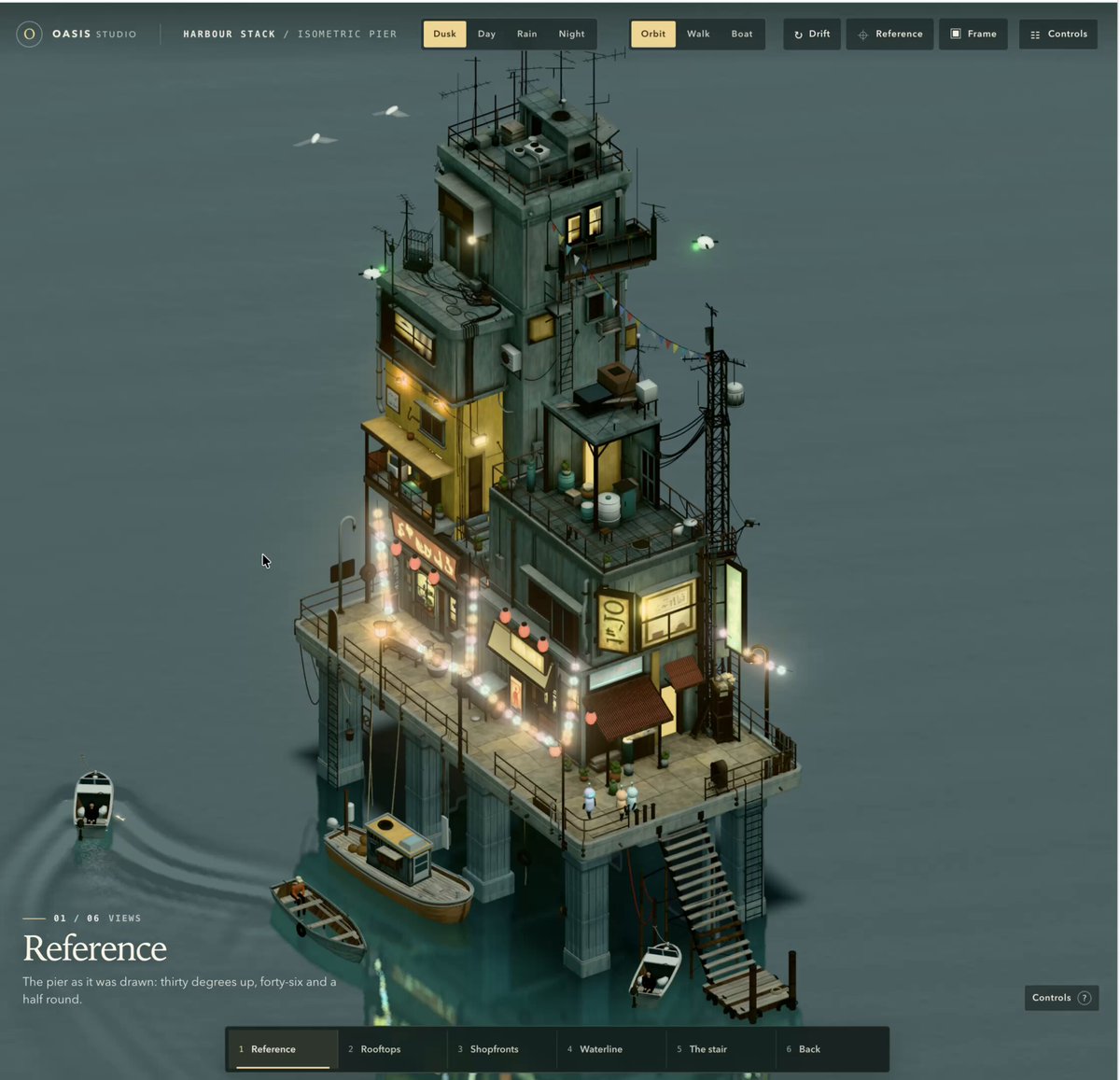This screenshot has height=1080, width=1120.
Task: Open the view tab 4 Waterline
Action: [x=610, y=1049]
